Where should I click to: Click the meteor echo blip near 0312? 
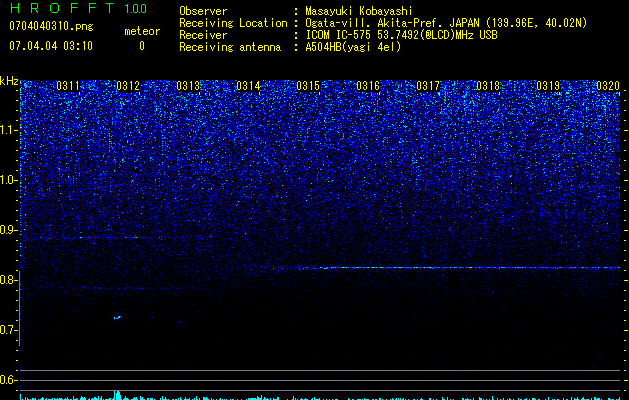(x=117, y=318)
